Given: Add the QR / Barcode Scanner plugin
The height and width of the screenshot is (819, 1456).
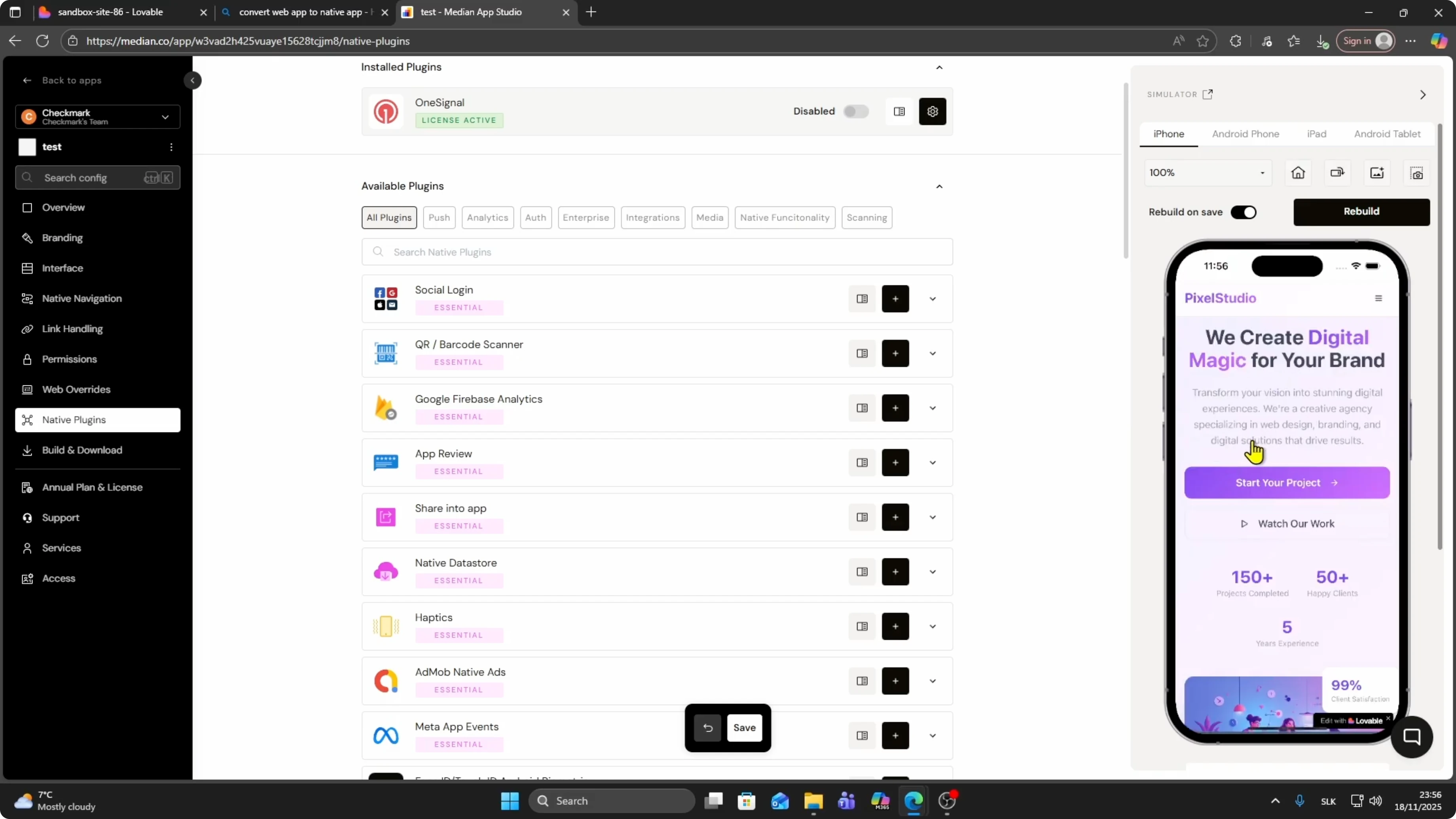Looking at the screenshot, I should click(x=895, y=353).
